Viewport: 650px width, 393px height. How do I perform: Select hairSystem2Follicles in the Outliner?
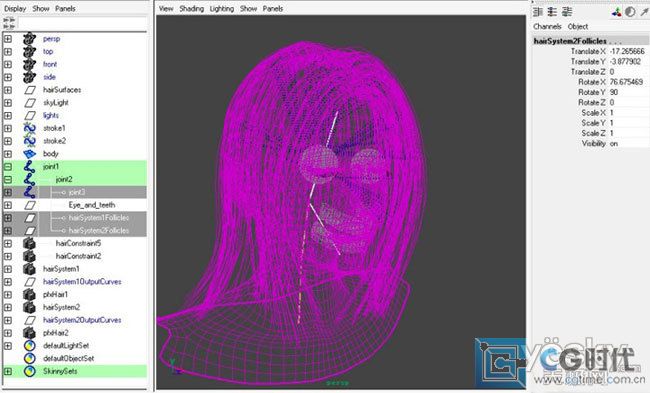tap(99, 230)
